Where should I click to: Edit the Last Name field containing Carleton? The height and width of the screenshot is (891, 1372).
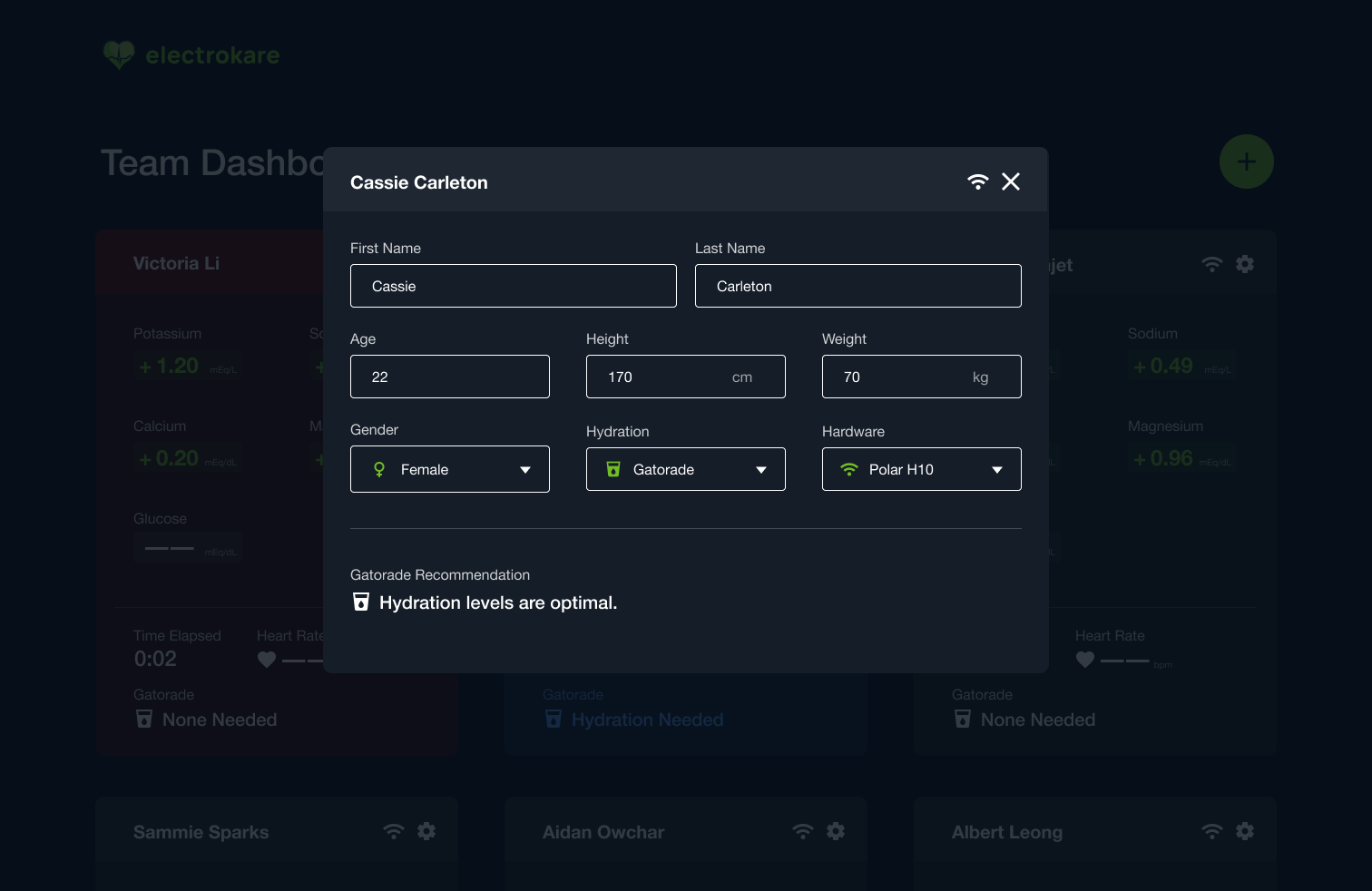click(858, 286)
